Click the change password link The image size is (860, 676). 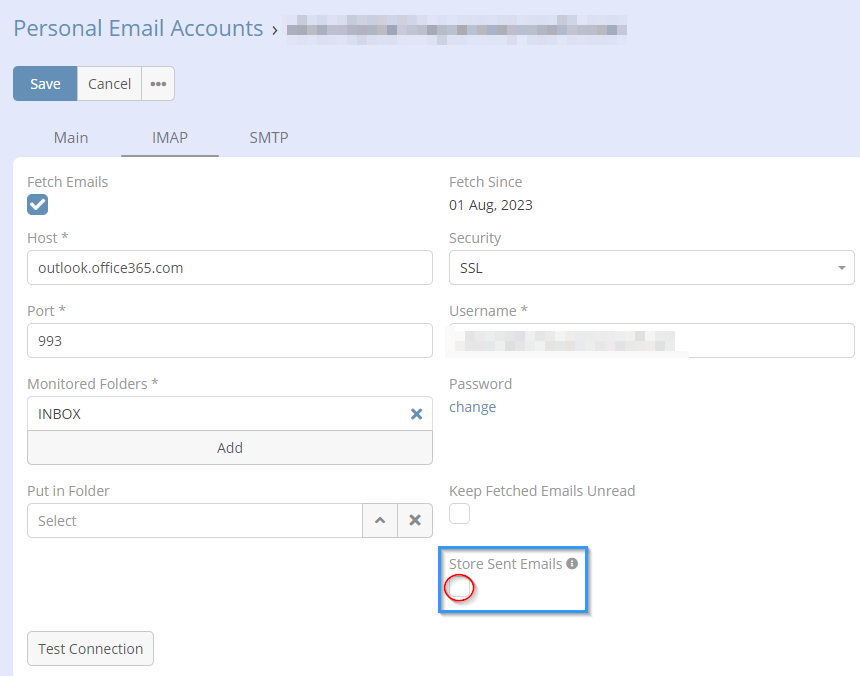[472, 407]
